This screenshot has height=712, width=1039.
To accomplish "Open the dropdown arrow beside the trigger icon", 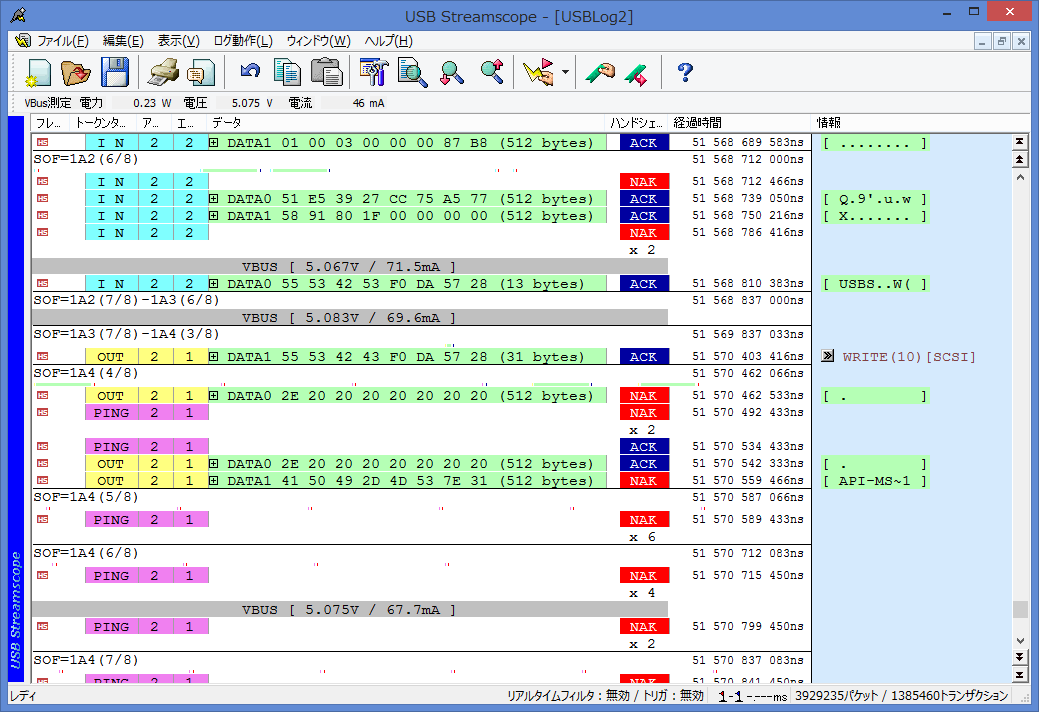I will click(x=565, y=72).
